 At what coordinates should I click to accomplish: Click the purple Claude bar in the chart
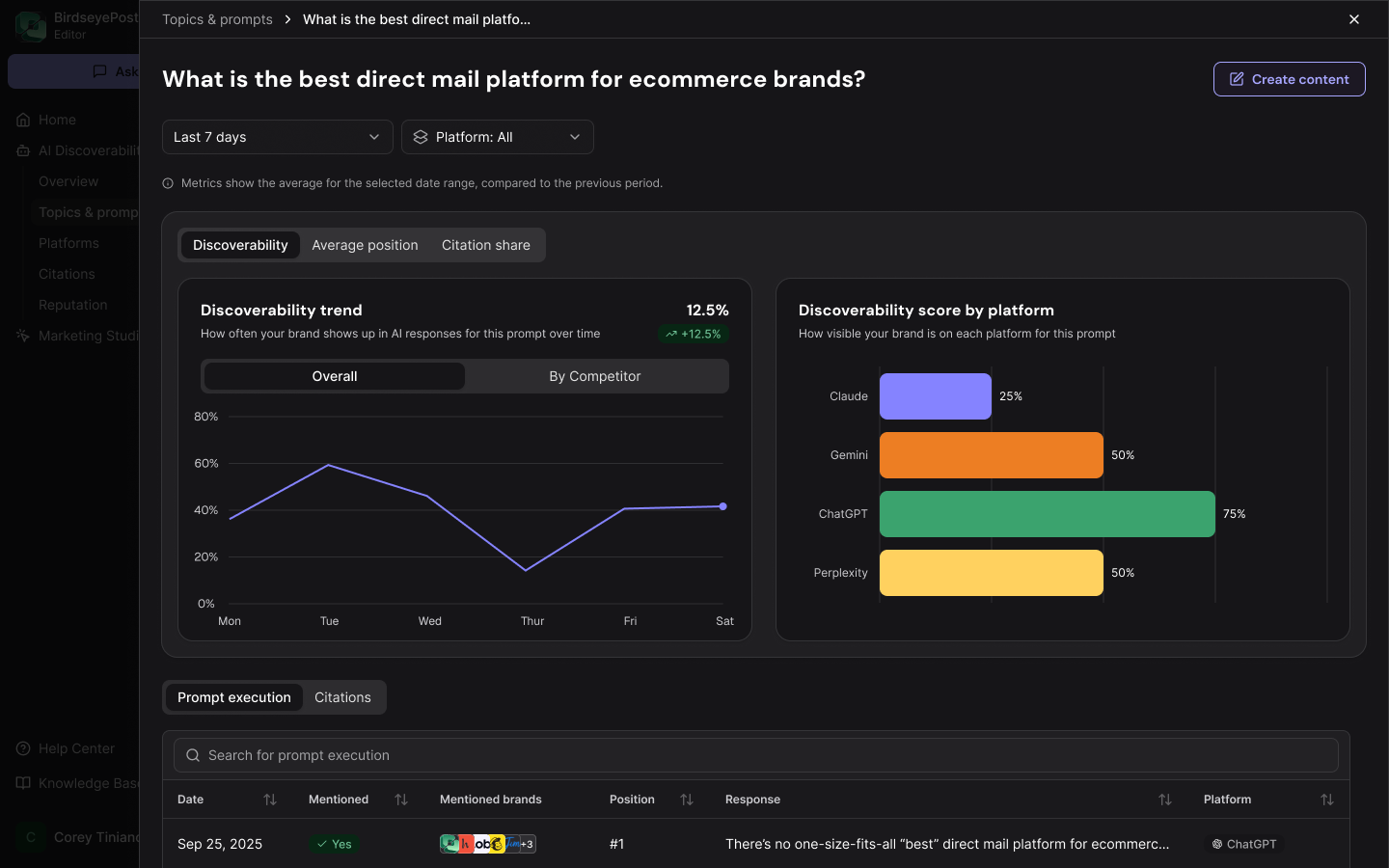(x=936, y=396)
